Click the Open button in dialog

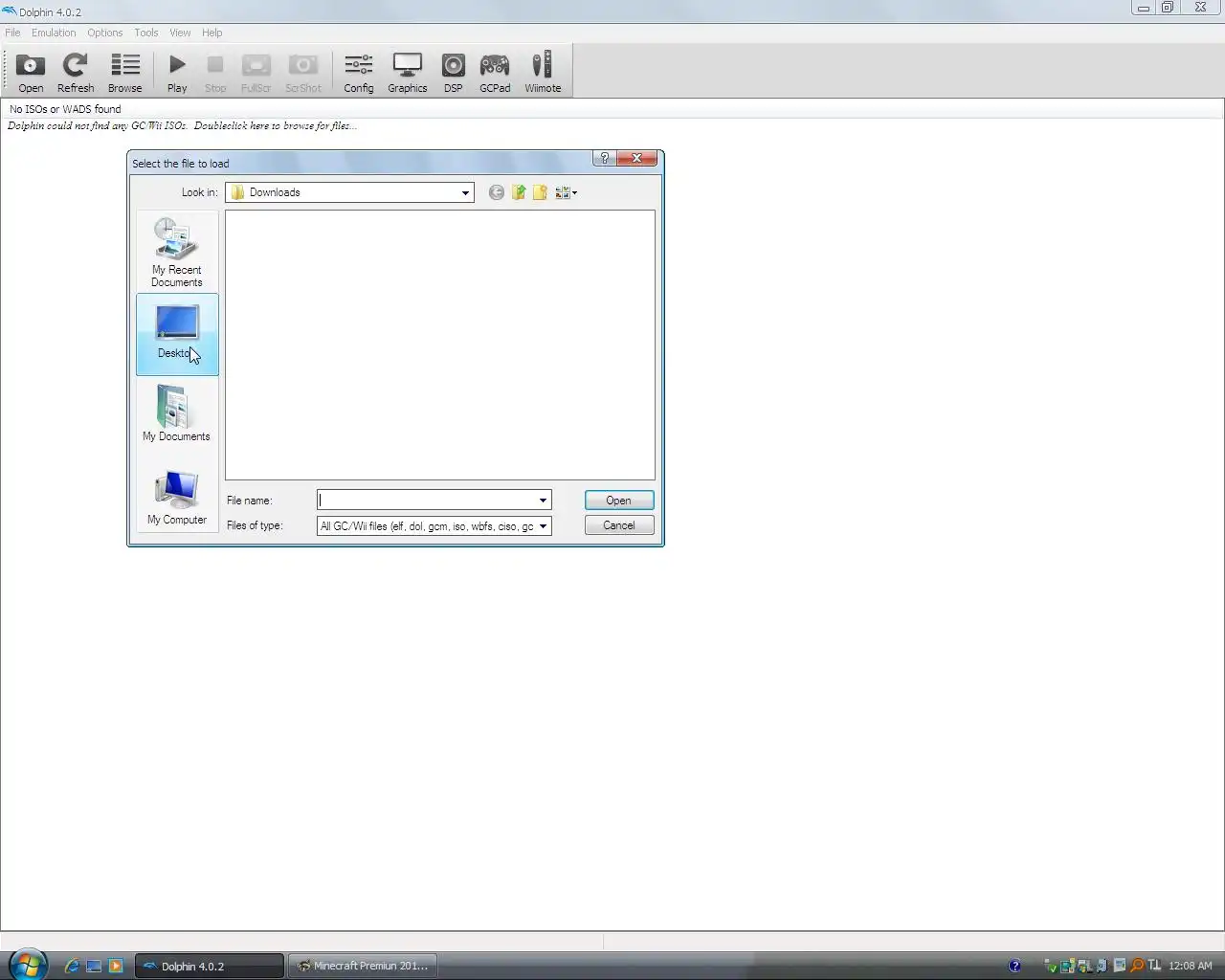(618, 500)
